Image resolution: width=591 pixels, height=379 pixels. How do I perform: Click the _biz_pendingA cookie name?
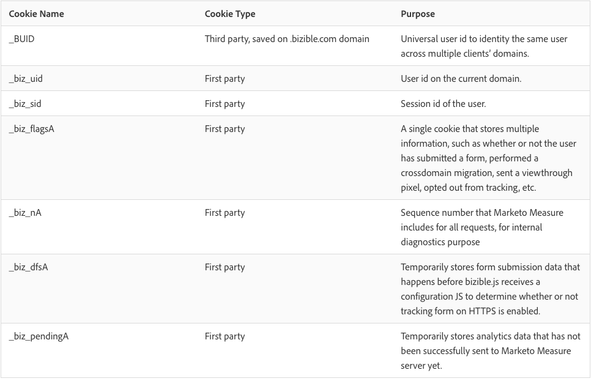click(x=39, y=336)
